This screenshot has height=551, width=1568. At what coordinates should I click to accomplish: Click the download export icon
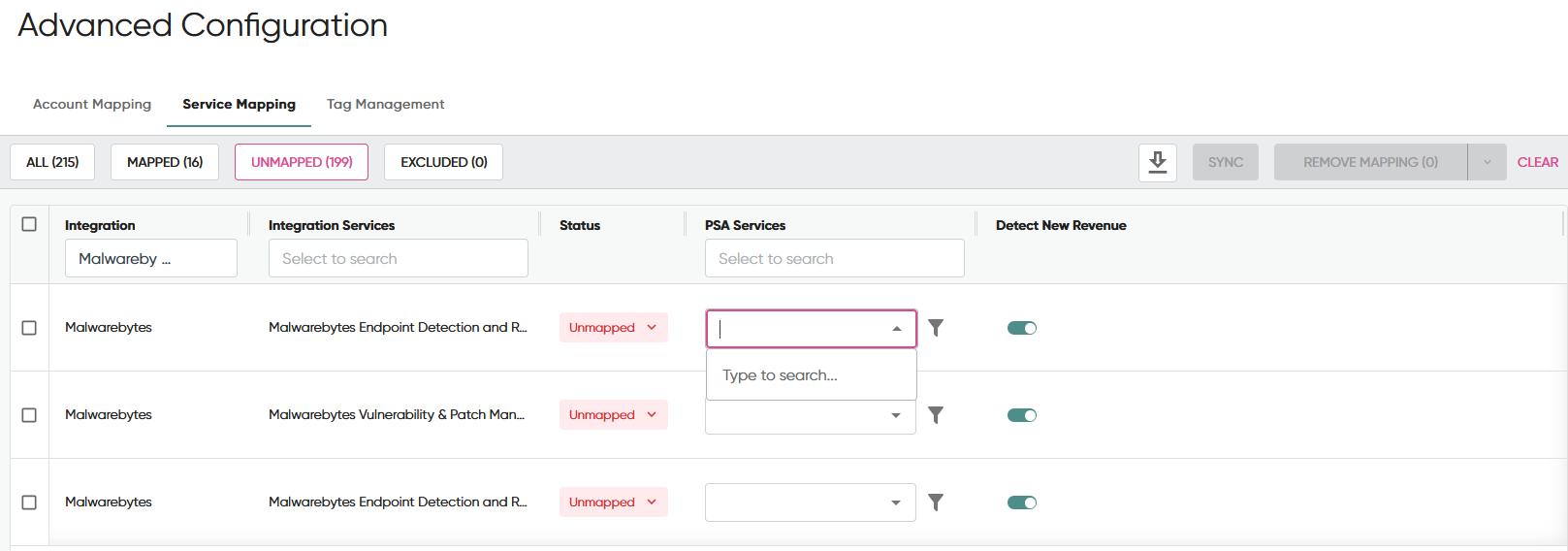(x=1157, y=162)
